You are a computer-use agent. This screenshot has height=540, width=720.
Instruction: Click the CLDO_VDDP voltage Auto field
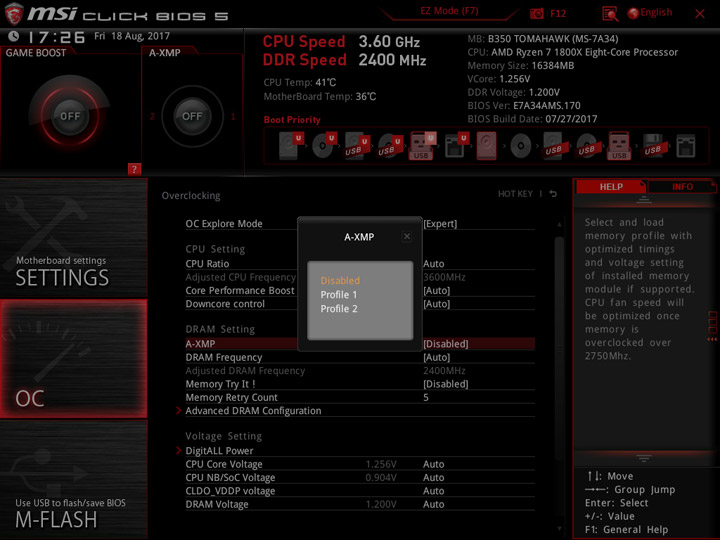coord(433,491)
